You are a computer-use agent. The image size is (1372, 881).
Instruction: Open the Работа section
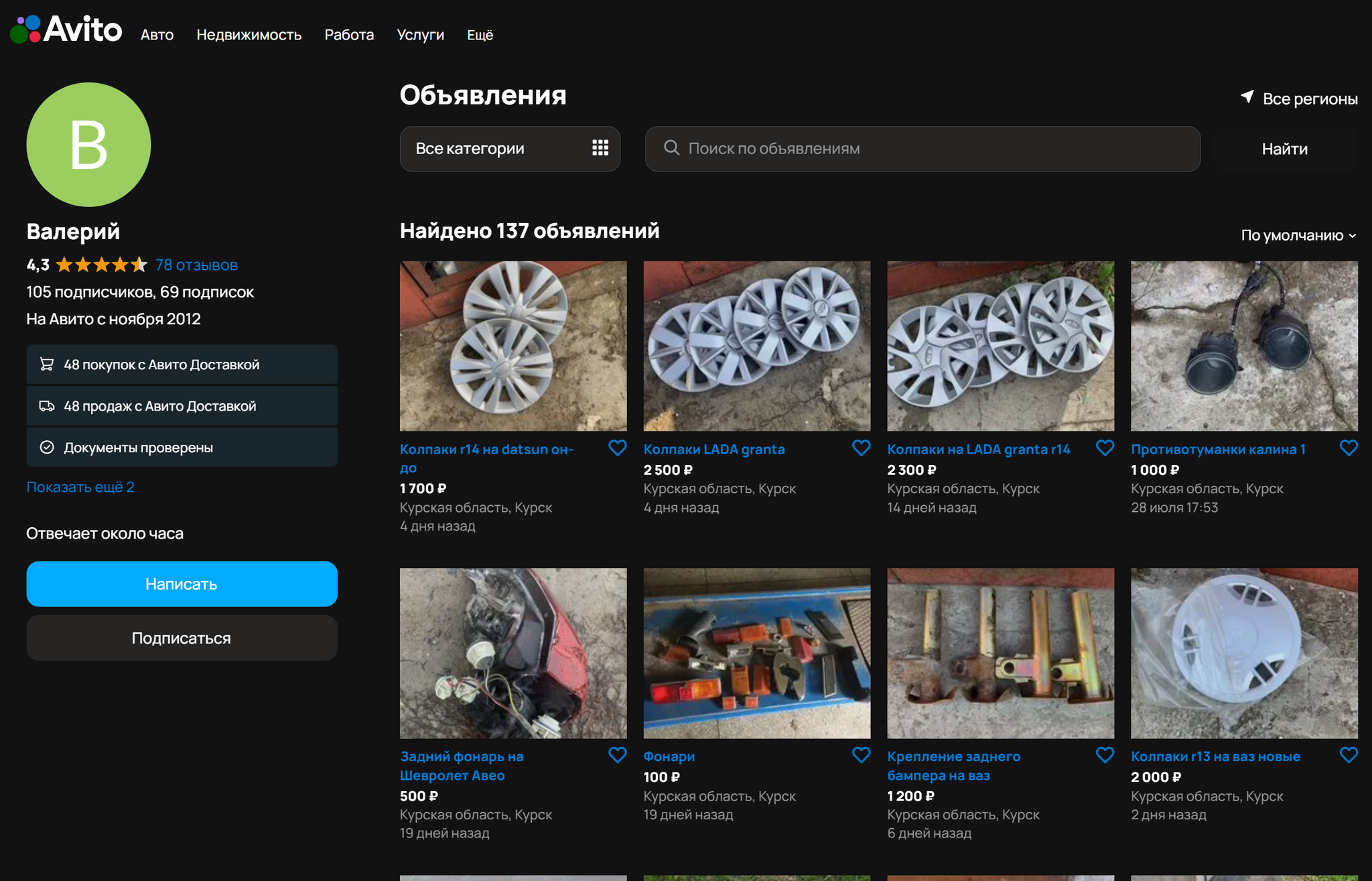349,35
